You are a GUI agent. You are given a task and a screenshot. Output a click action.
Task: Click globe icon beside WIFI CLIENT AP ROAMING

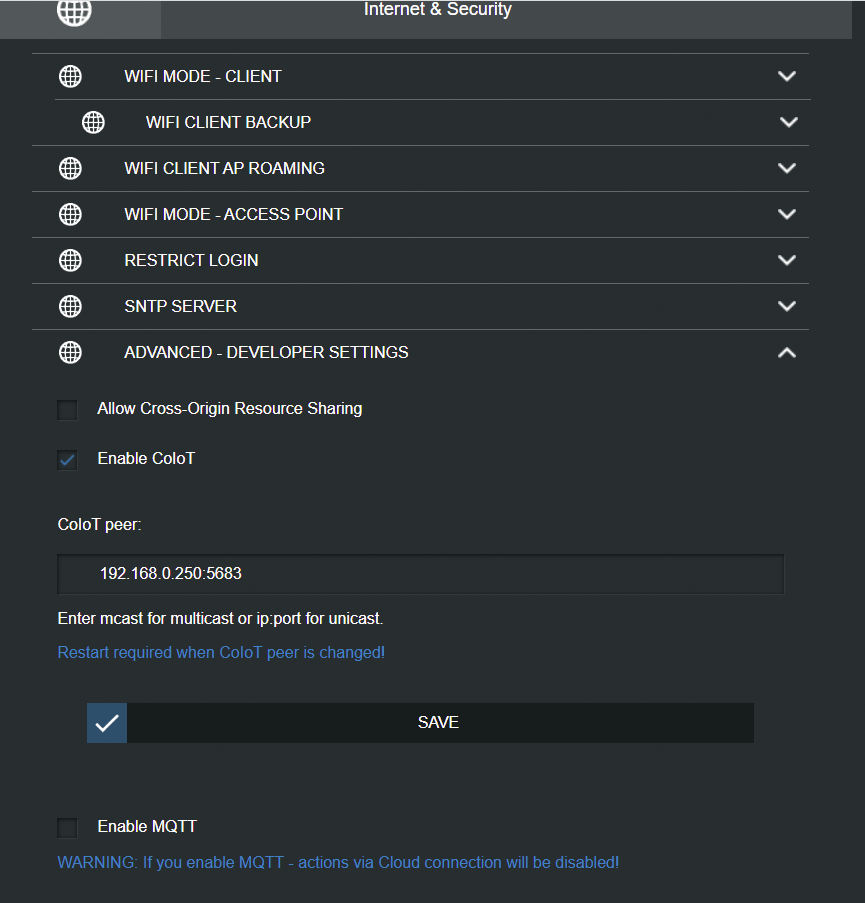70,168
